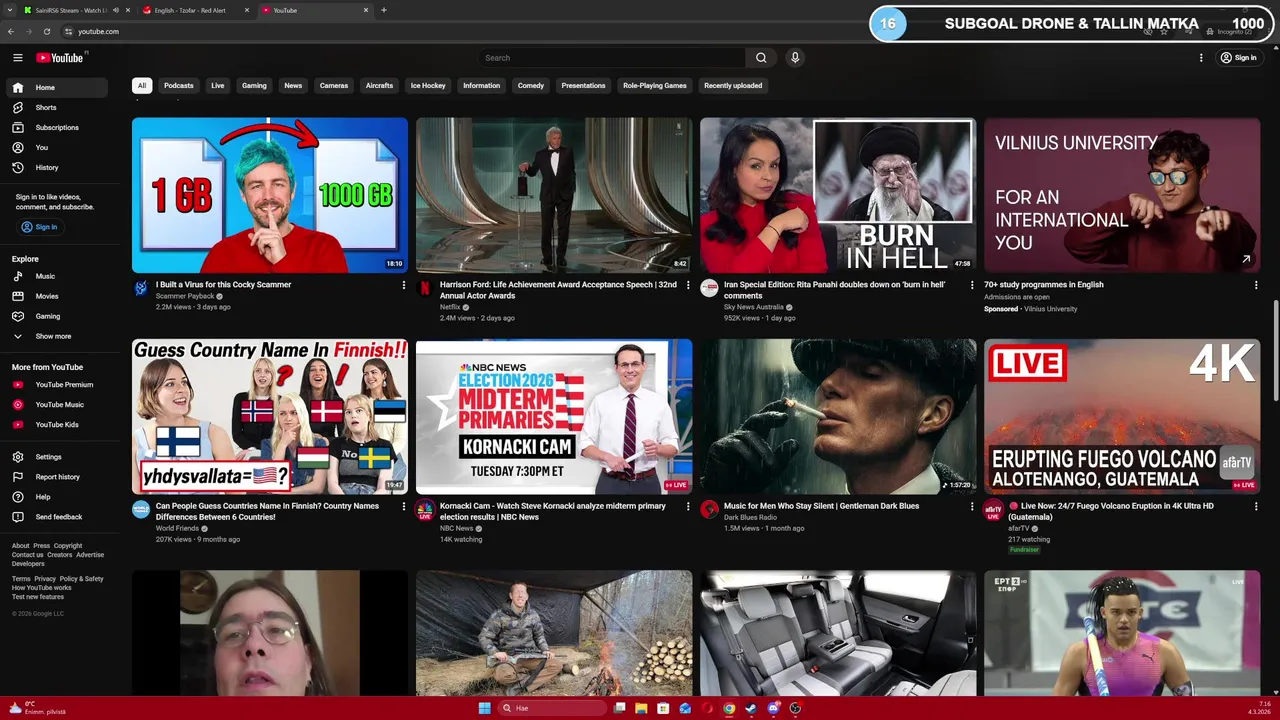The width and height of the screenshot is (1280, 720).
Task: Open File Explorer from taskbar
Action: 641,708
